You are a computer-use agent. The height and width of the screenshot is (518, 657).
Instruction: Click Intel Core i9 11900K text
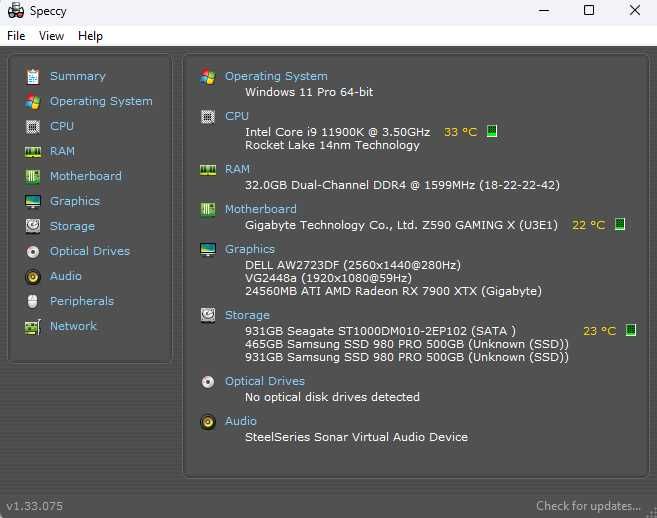[x=337, y=132]
